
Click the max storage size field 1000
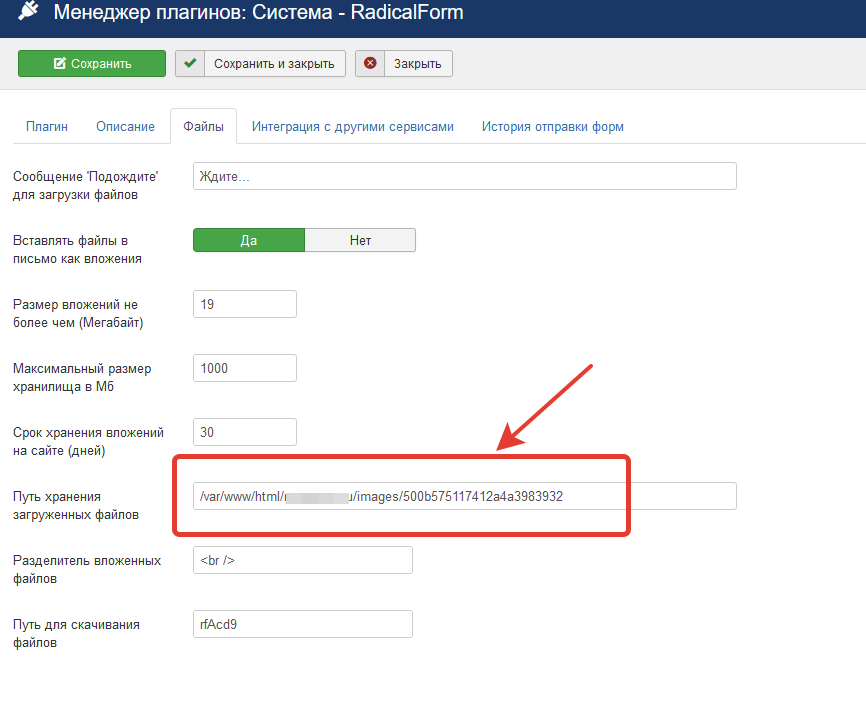click(245, 368)
